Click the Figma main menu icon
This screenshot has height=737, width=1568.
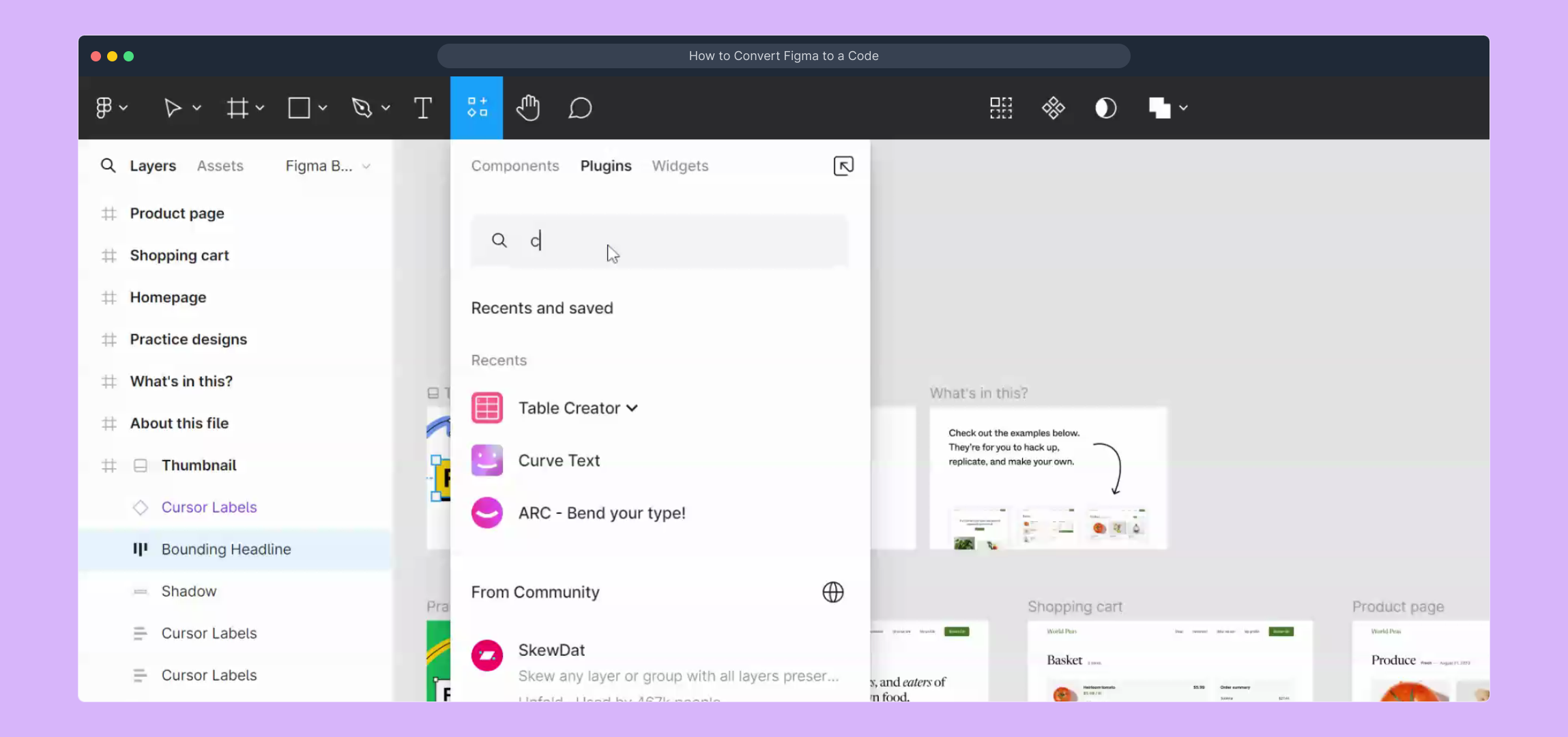[x=104, y=108]
